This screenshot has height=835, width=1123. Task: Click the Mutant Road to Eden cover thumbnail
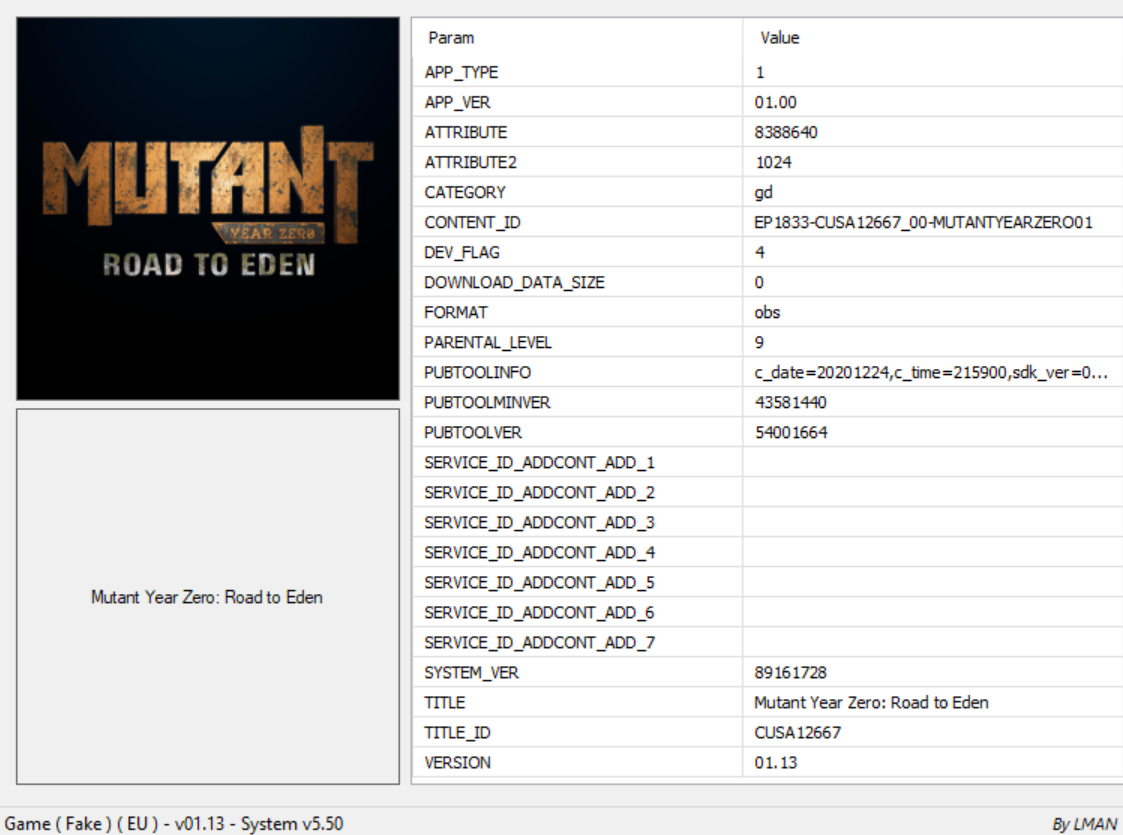(x=208, y=208)
